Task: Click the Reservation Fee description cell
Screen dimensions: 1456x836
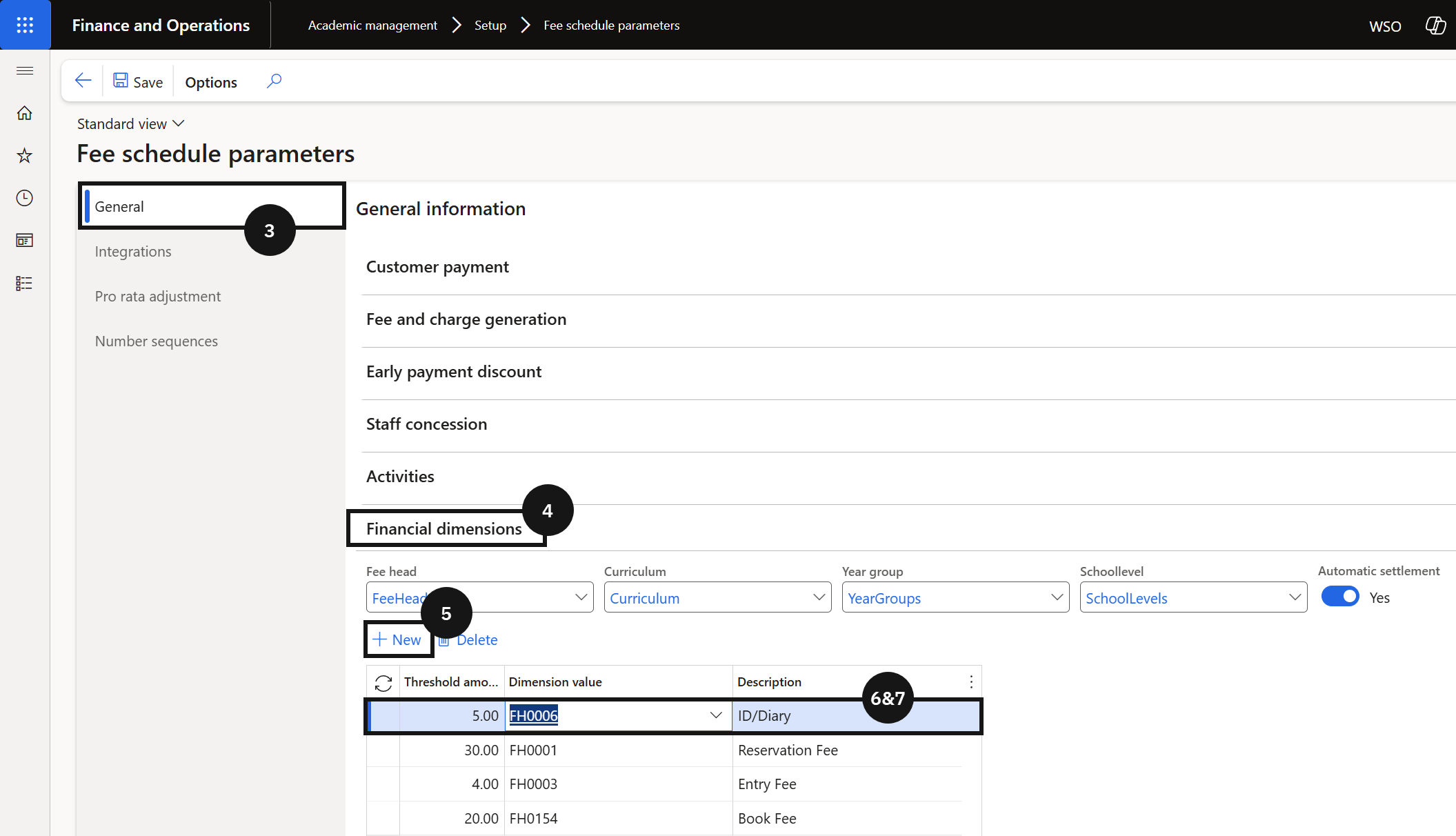Action: click(x=847, y=750)
